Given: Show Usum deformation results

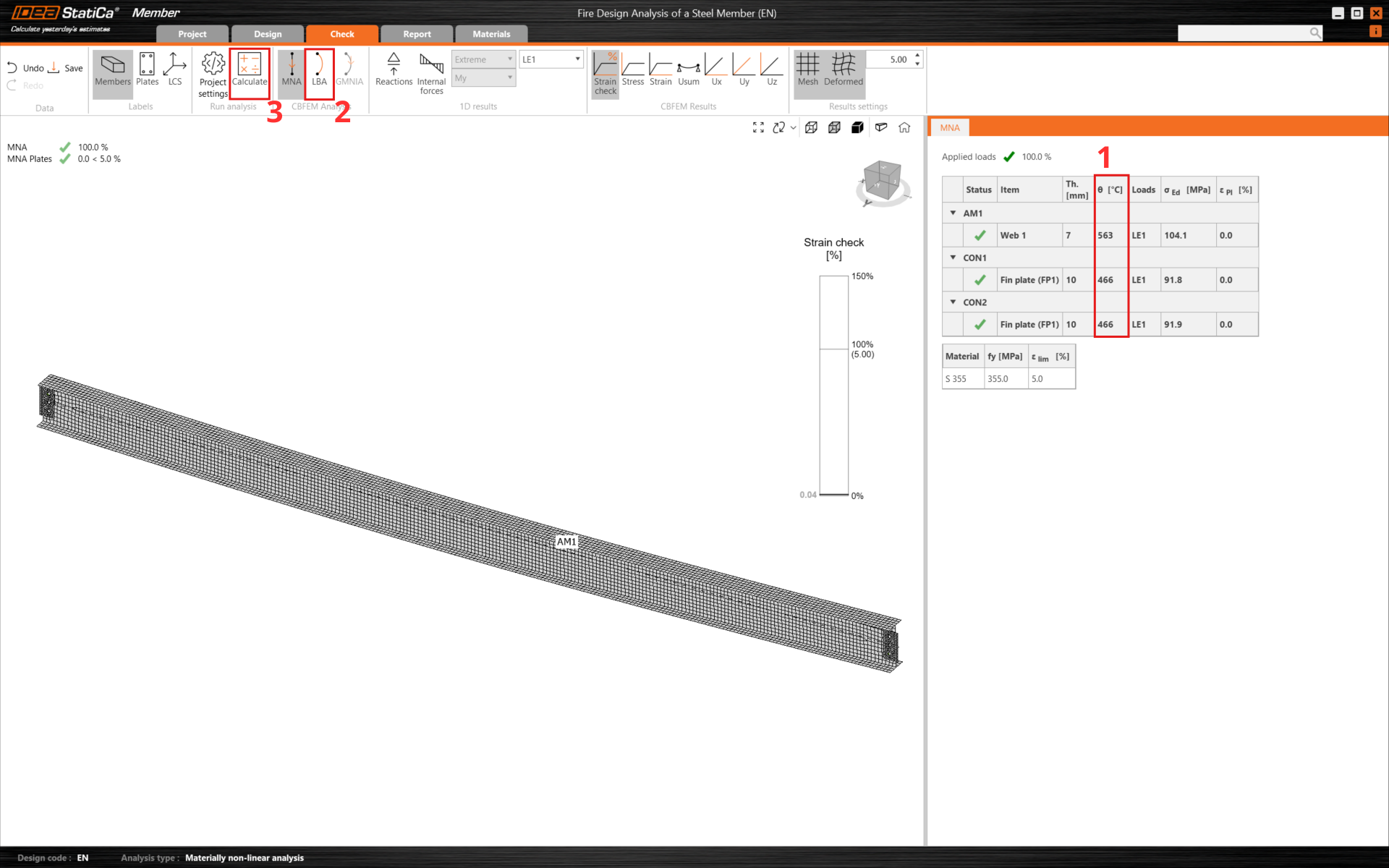Looking at the screenshot, I should (688, 70).
